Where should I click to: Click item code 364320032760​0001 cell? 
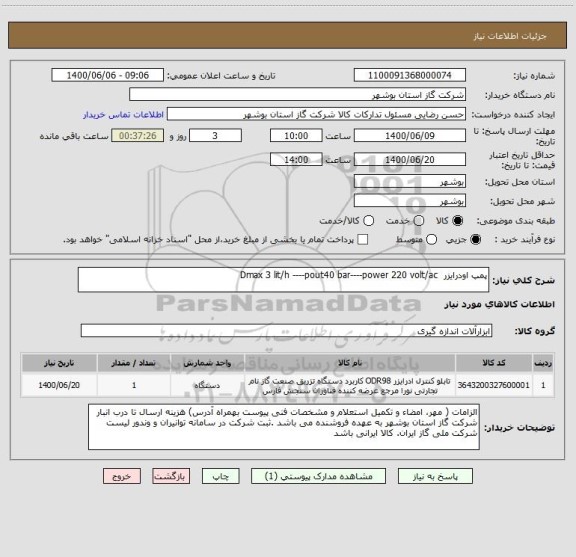coord(494,385)
